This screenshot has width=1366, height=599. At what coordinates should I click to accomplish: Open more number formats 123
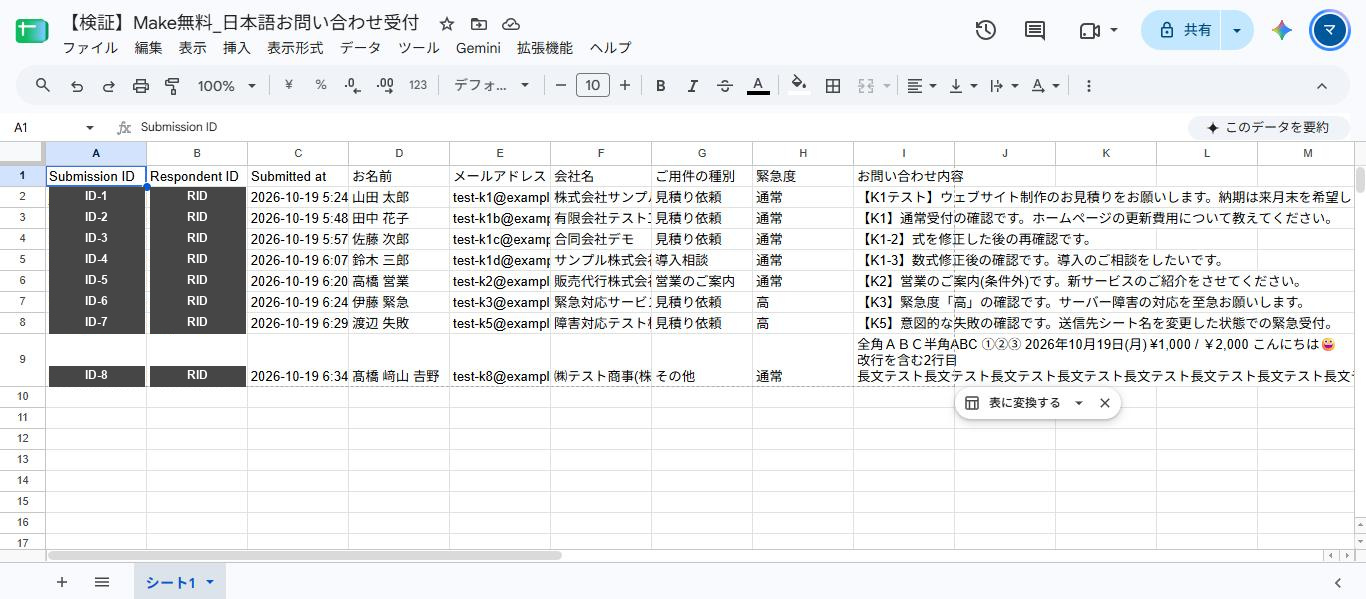tap(418, 86)
